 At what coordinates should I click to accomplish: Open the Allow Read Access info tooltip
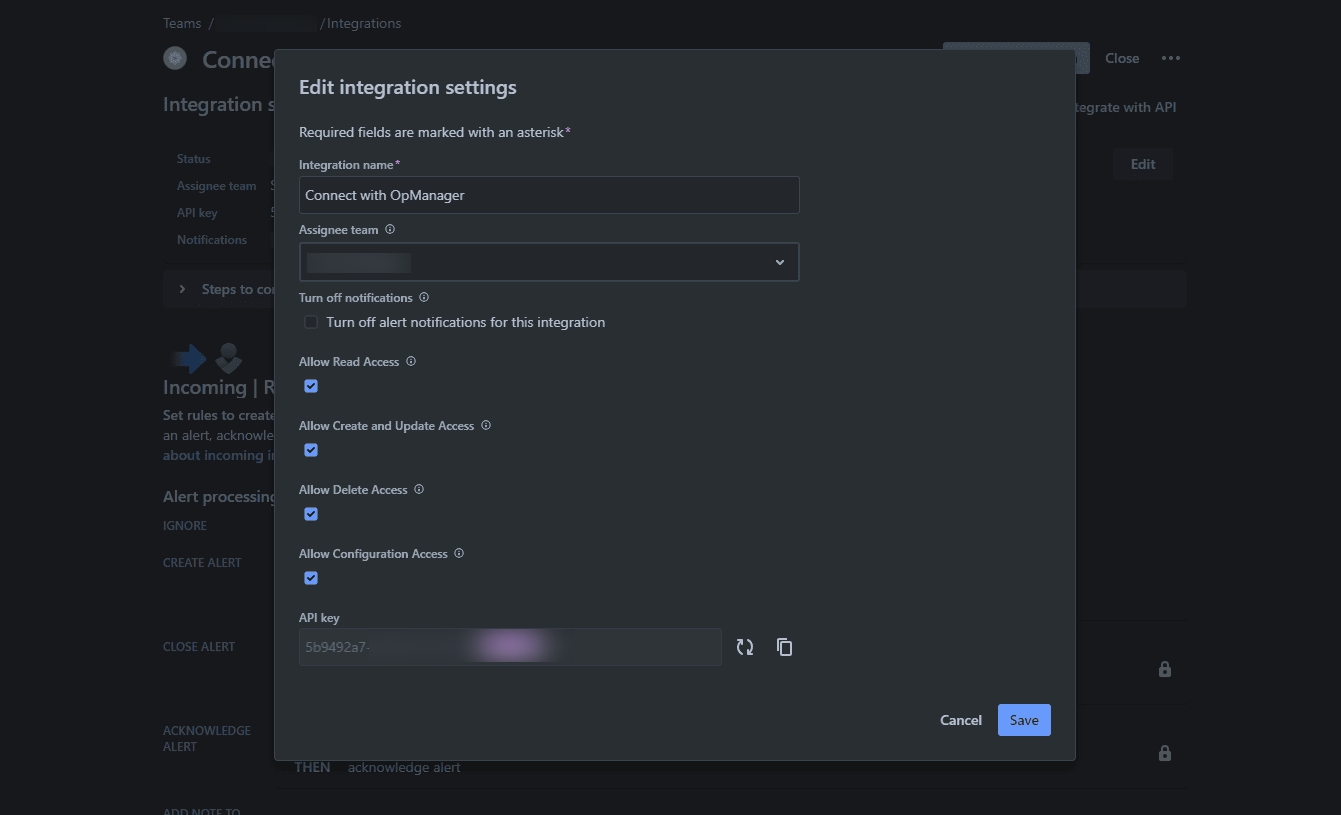[410, 361]
